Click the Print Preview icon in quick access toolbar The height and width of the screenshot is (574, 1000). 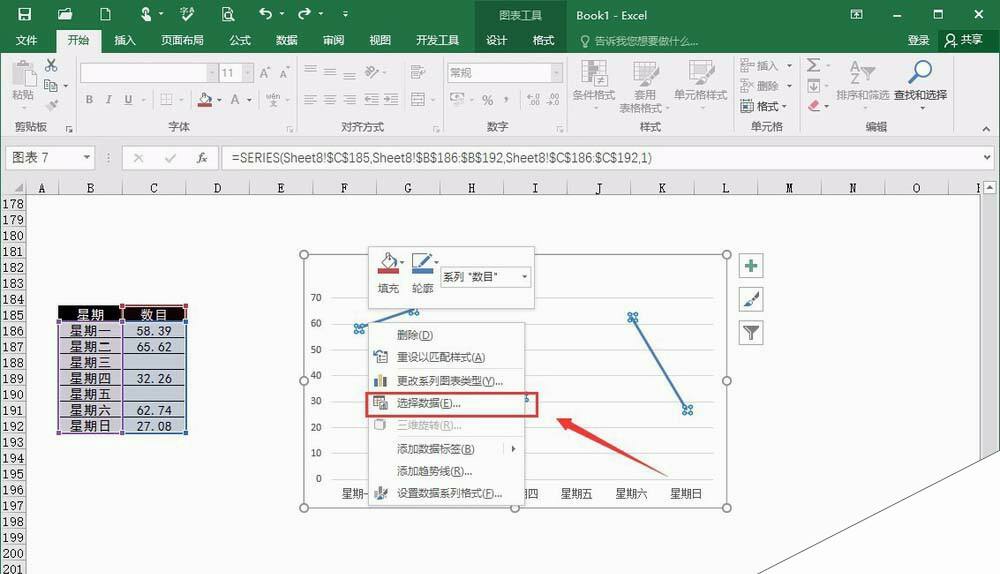228,14
